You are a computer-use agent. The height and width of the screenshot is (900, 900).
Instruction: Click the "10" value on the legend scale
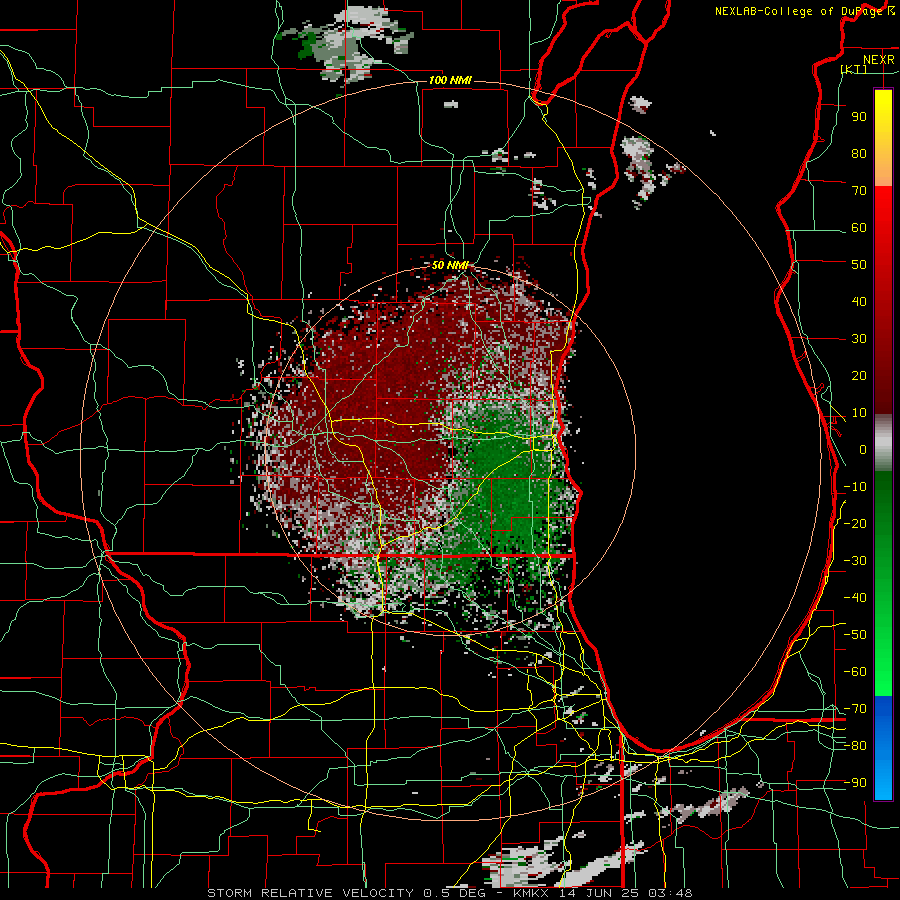(859, 413)
